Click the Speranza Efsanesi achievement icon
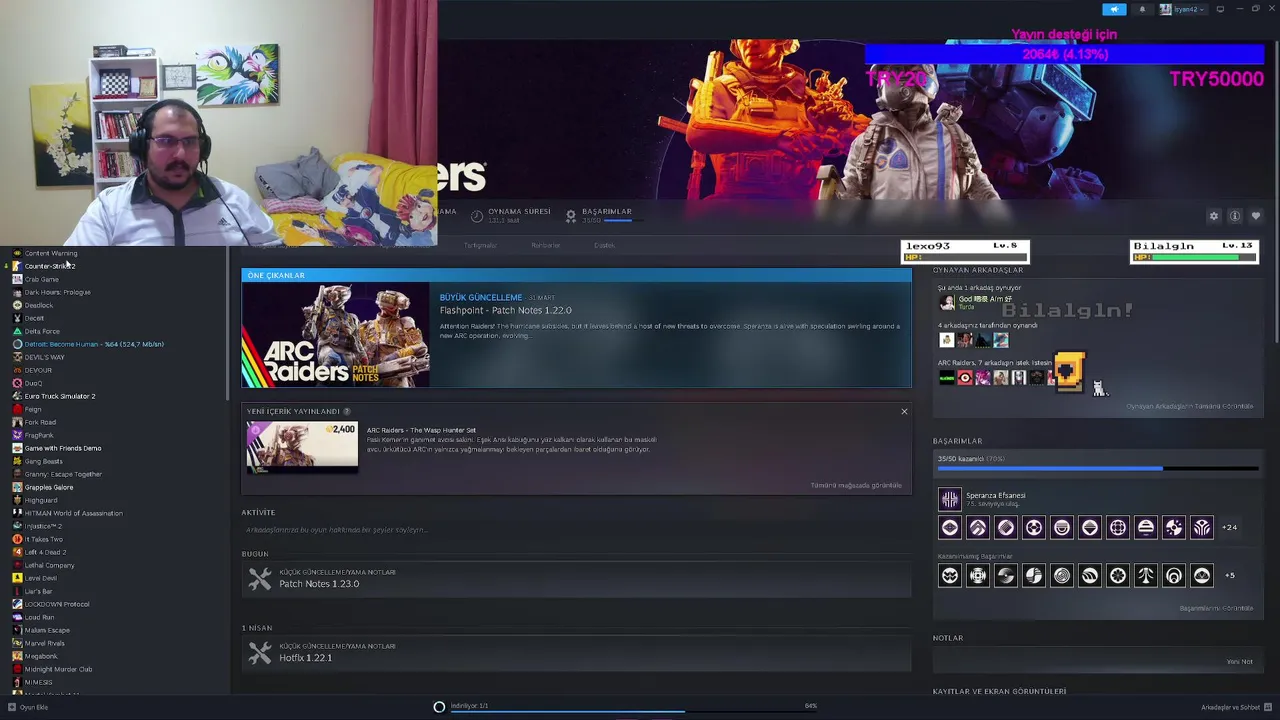This screenshot has width=1280, height=720. pyautogui.click(x=949, y=498)
